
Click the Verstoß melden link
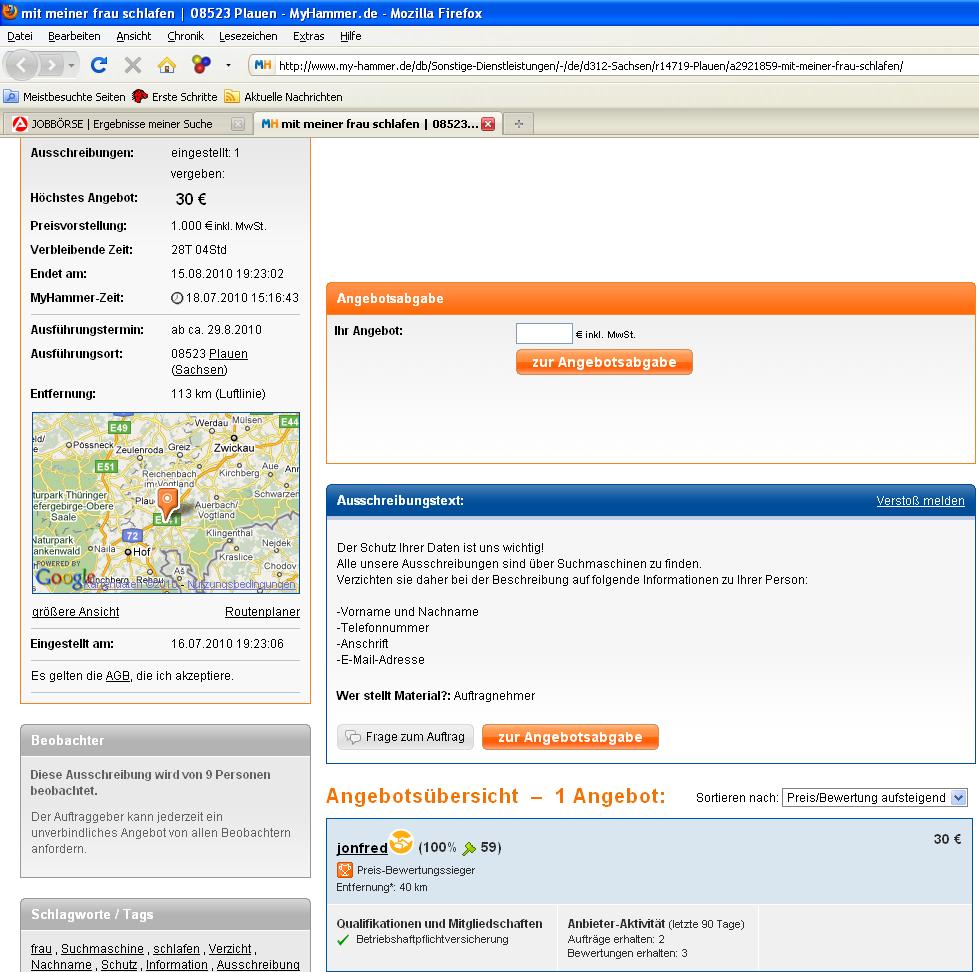(x=920, y=501)
